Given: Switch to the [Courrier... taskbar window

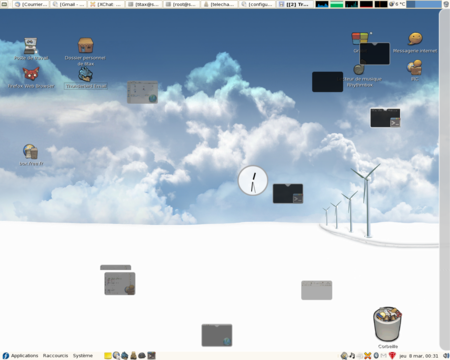Looking at the screenshot, I should tap(31, 4).
